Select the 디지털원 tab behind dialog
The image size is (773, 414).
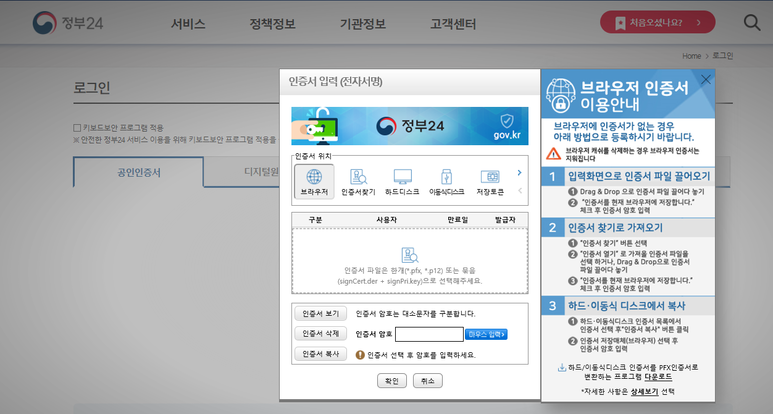pos(242,172)
